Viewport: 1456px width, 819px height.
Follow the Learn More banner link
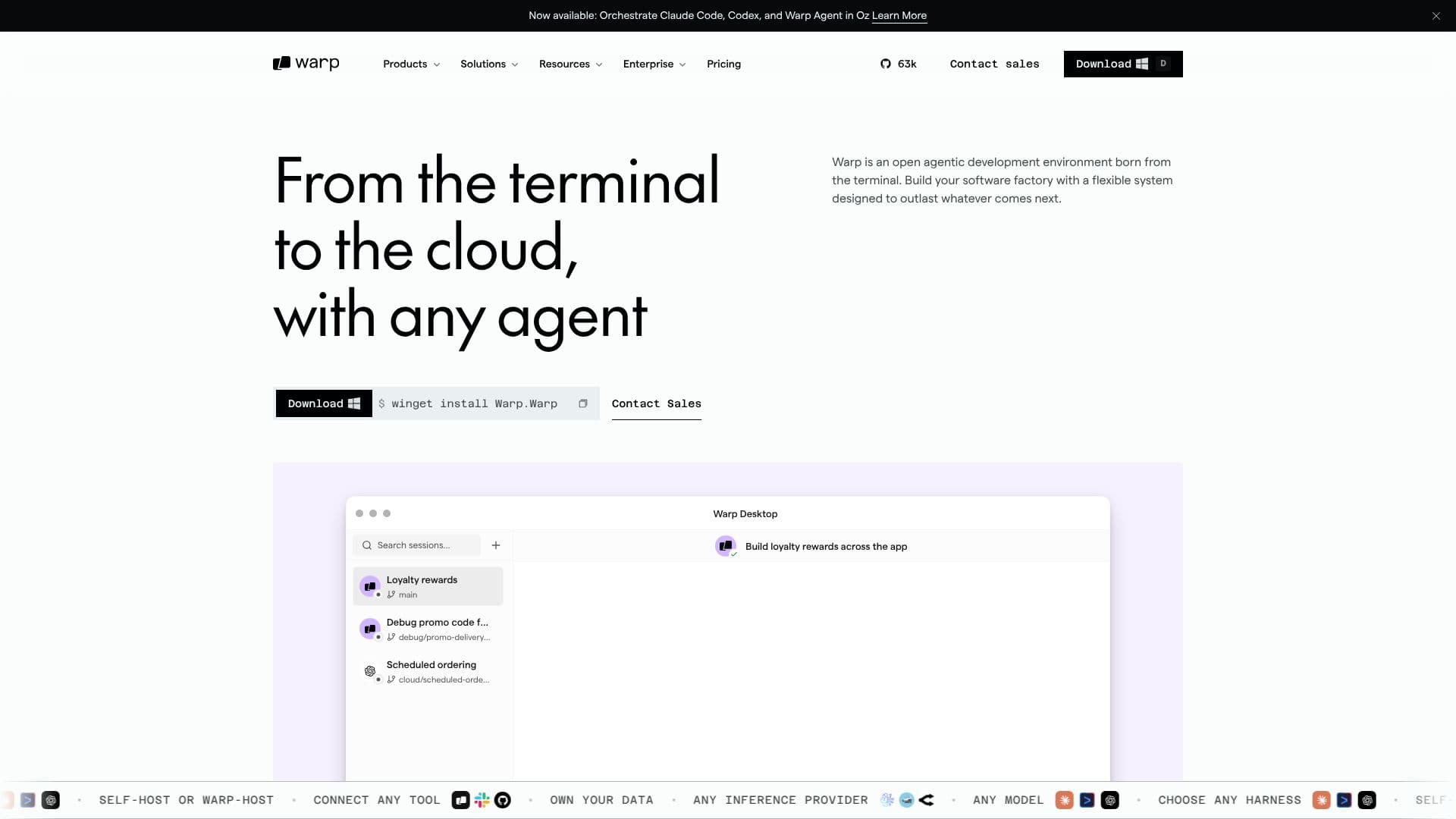click(899, 16)
